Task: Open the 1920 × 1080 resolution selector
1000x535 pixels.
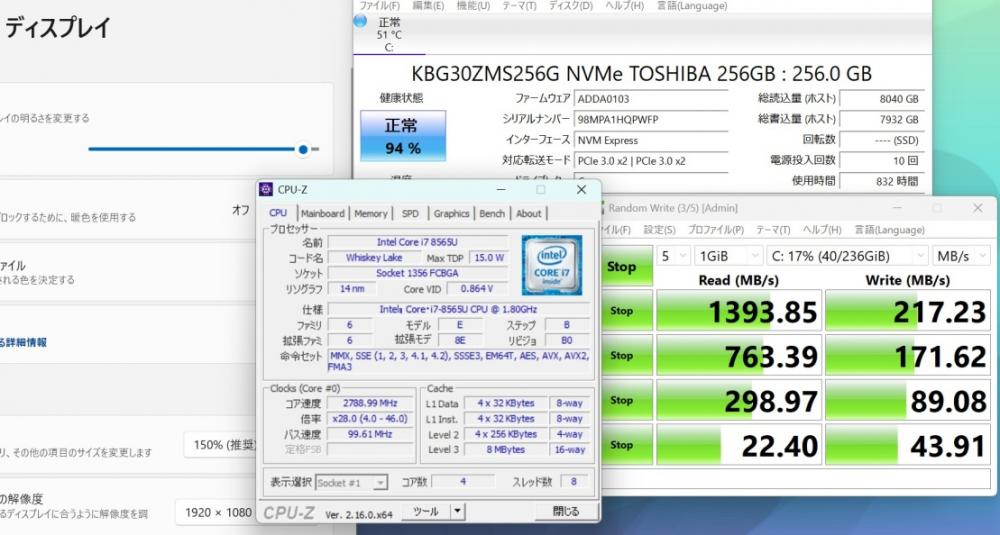Action: click(x=217, y=512)
